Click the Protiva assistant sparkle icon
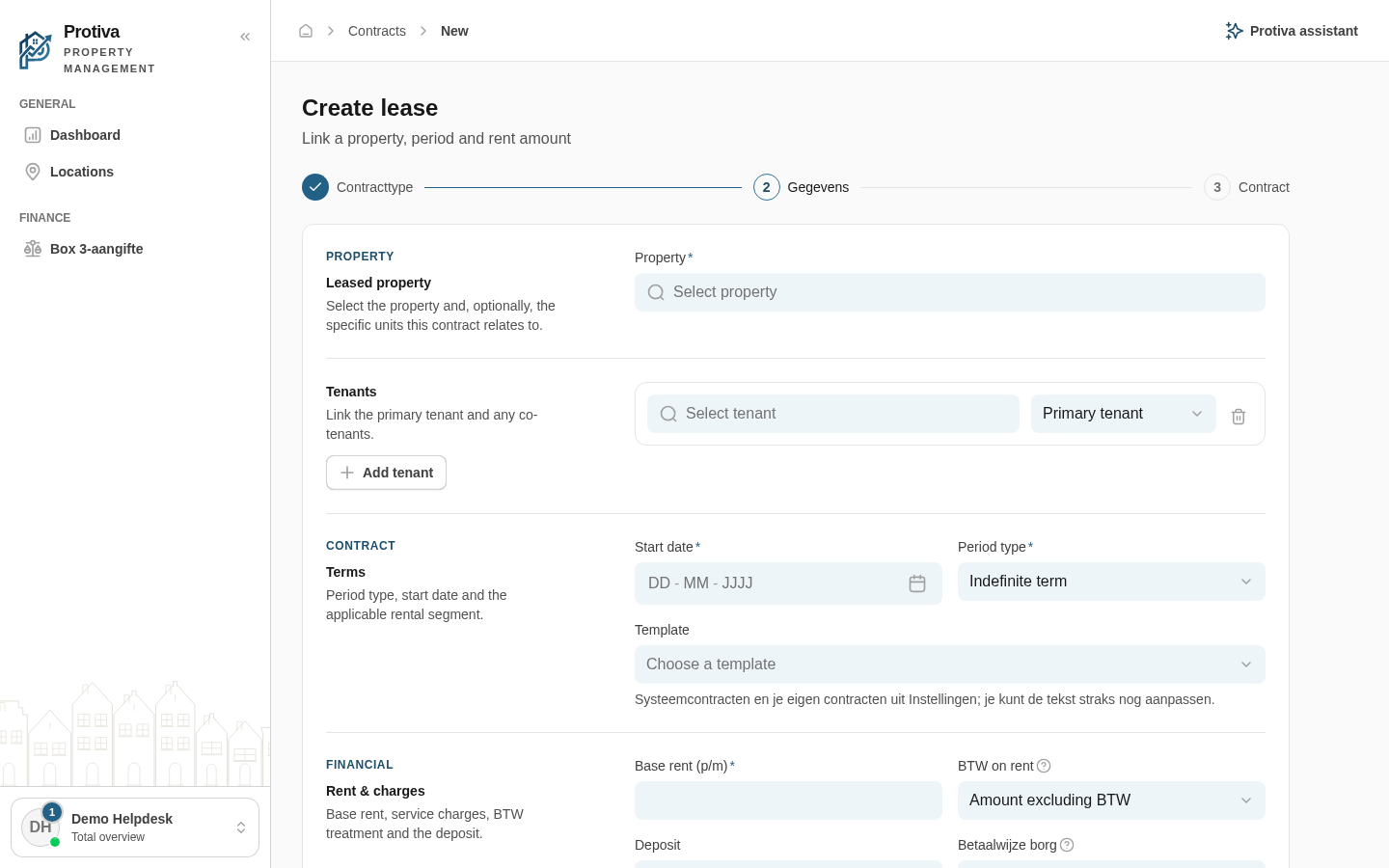Image resolution: width=1389 pixels, height=868 pixels. (1234, 31)
